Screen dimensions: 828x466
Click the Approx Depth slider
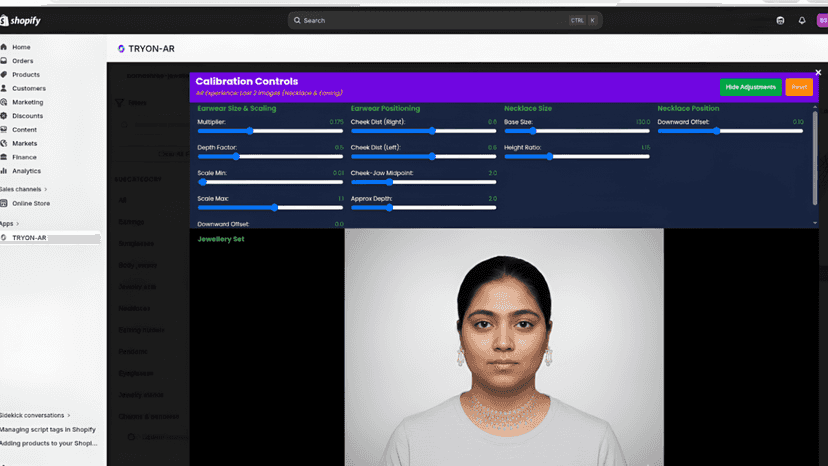424,208
